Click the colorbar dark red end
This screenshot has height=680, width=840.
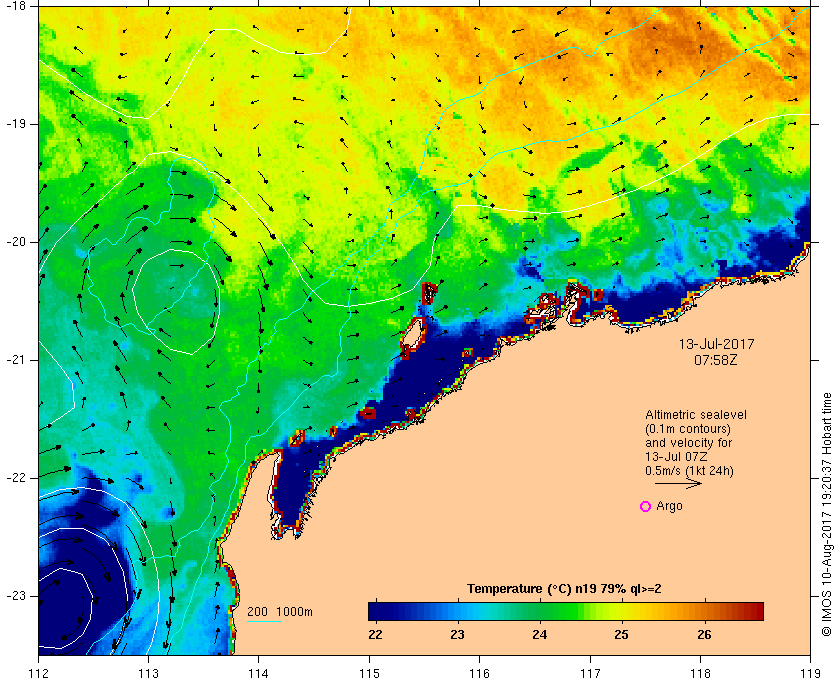point(755,611)
